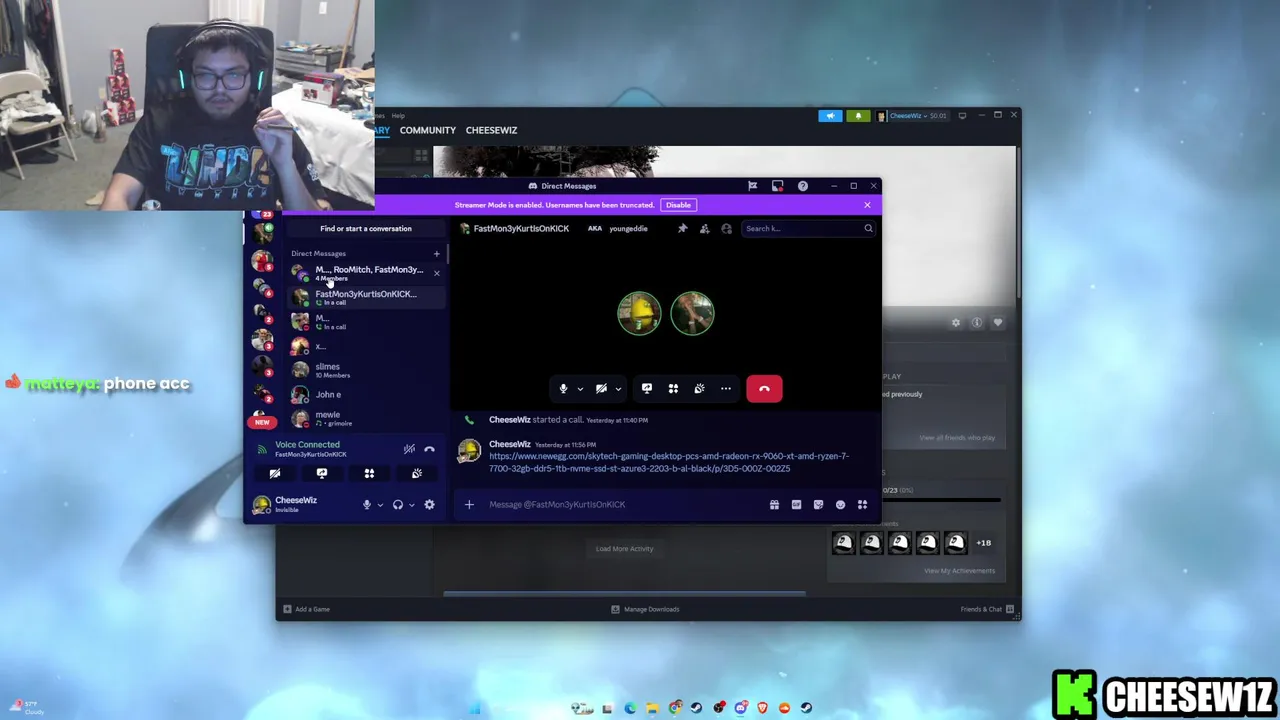Open Find or start a conversation
This screenshot has height=720, width=1280.
point(366,228)
